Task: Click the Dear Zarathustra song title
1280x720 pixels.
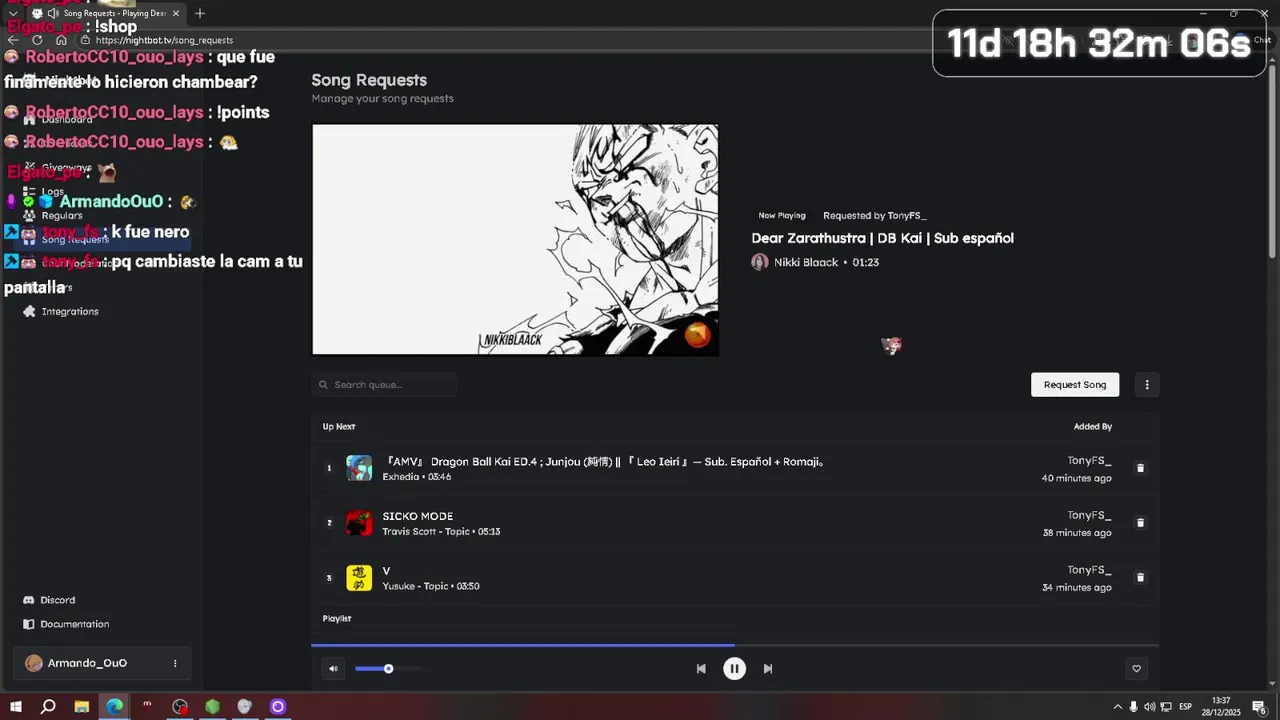Action: [x=883, y=238]
